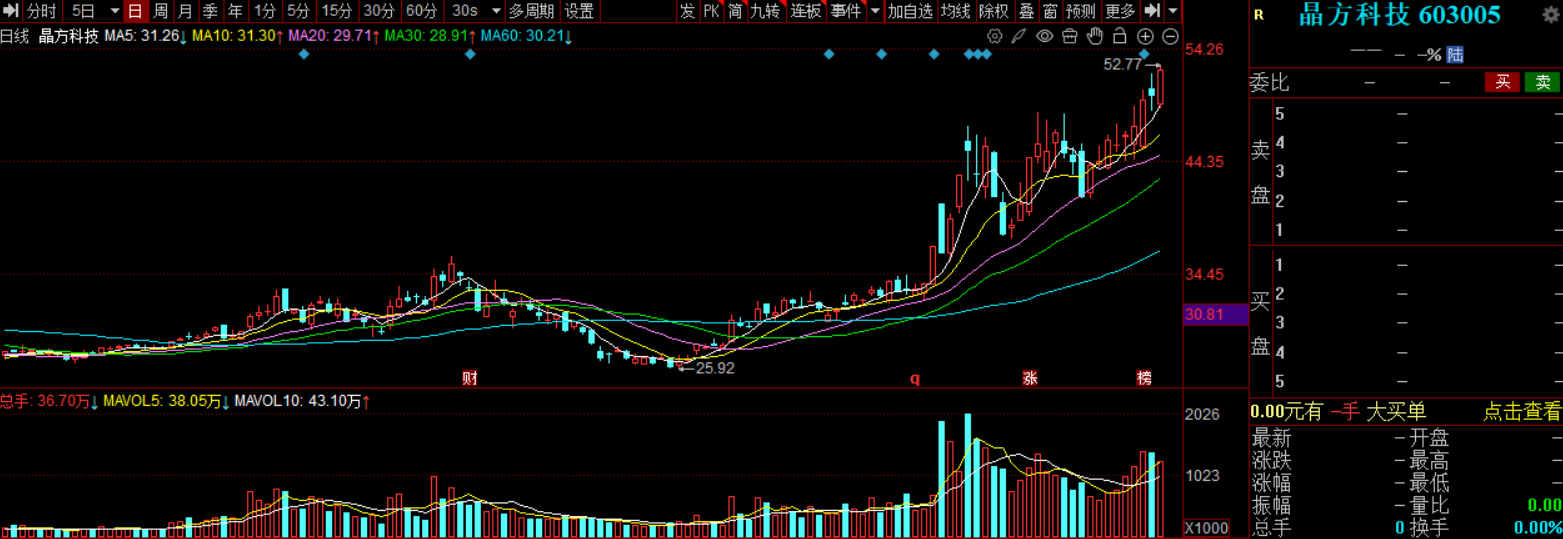Click the green 卖 sell button
Viewport: 1563px width, 539px height.
pos(1543,82)
